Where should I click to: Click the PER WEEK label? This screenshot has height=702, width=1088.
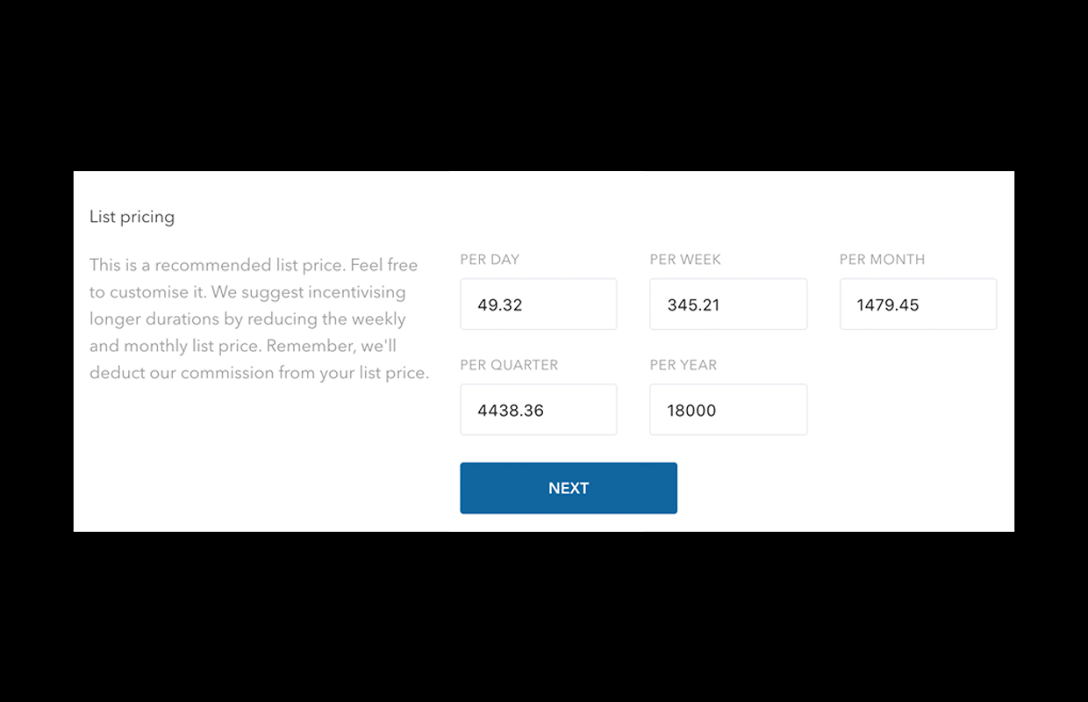pos(685,259)
